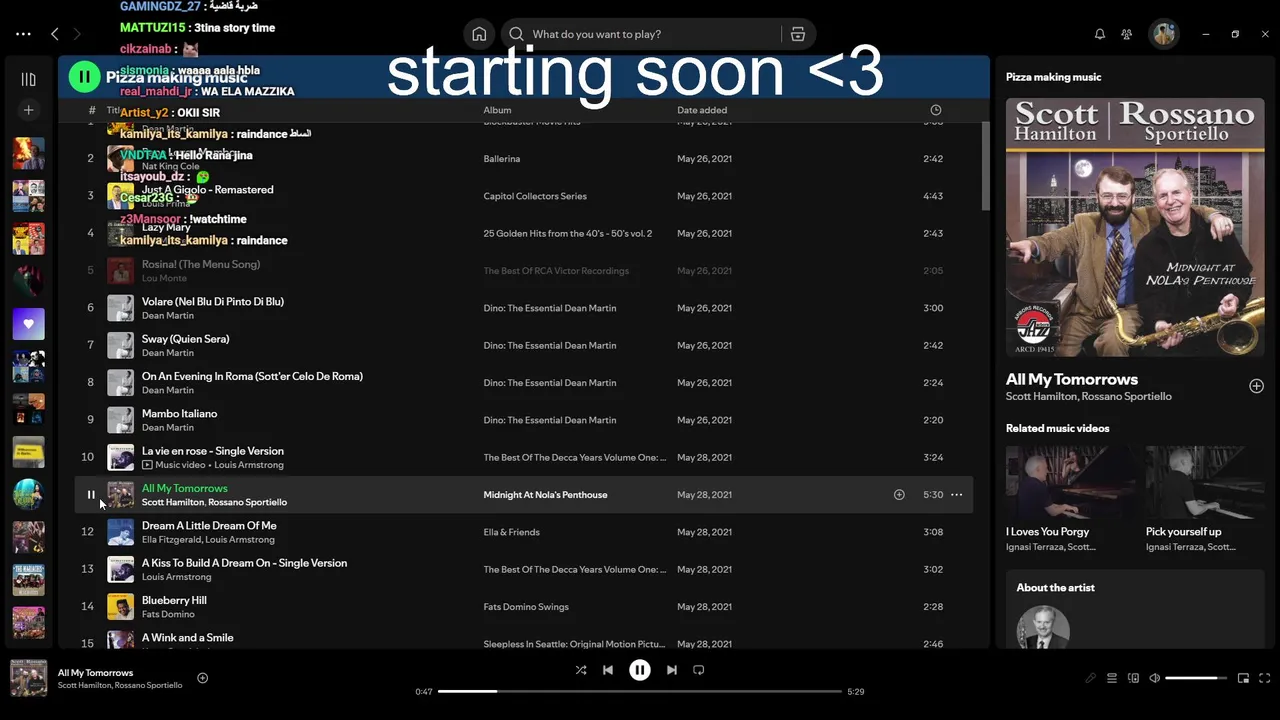This screenshot has width=1280, height=720.
Task: Skip to previous track
Action: point(608,670)
